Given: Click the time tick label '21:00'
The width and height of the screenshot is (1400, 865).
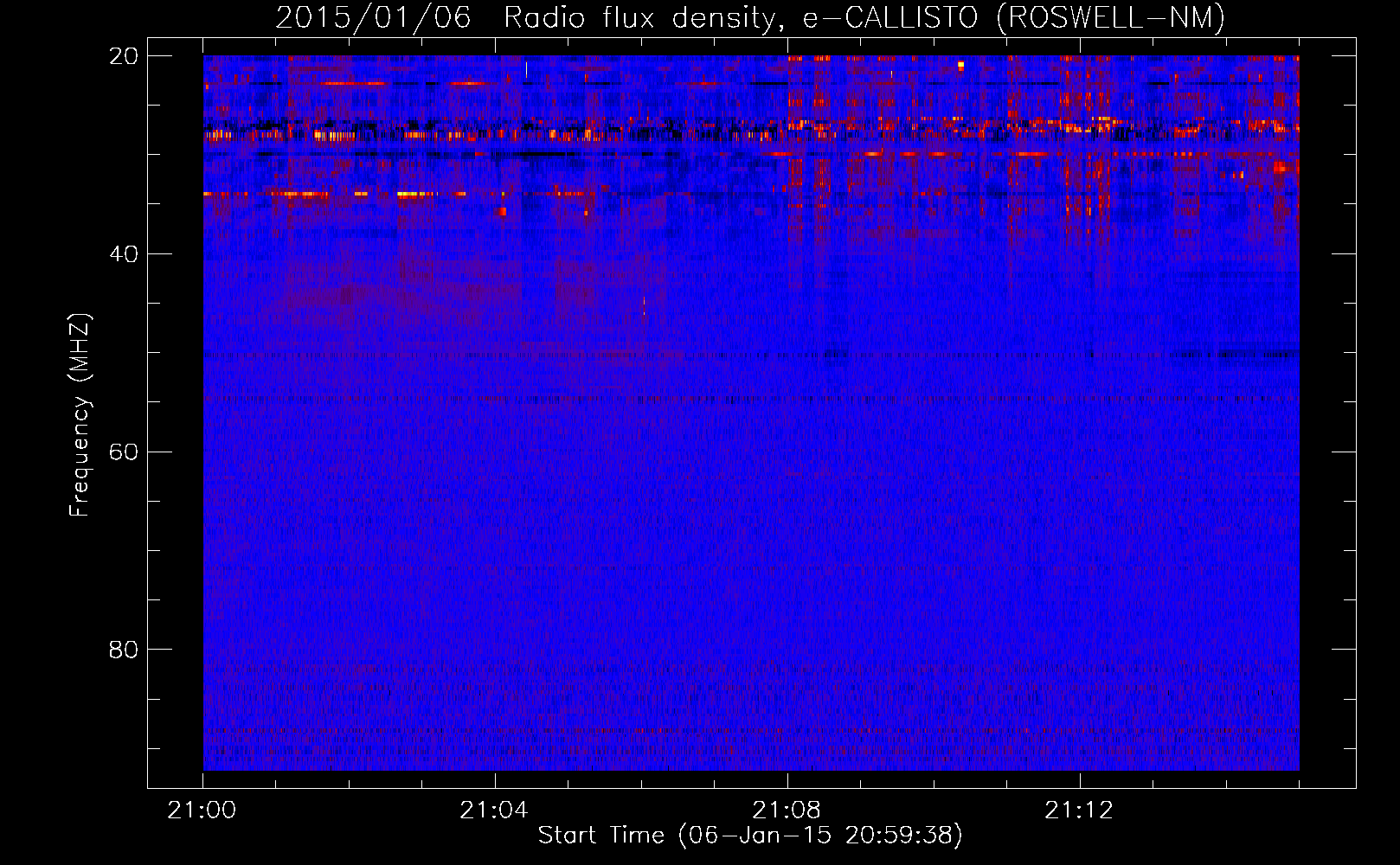Looking at the screenshot, I should [x=202, y=811].
